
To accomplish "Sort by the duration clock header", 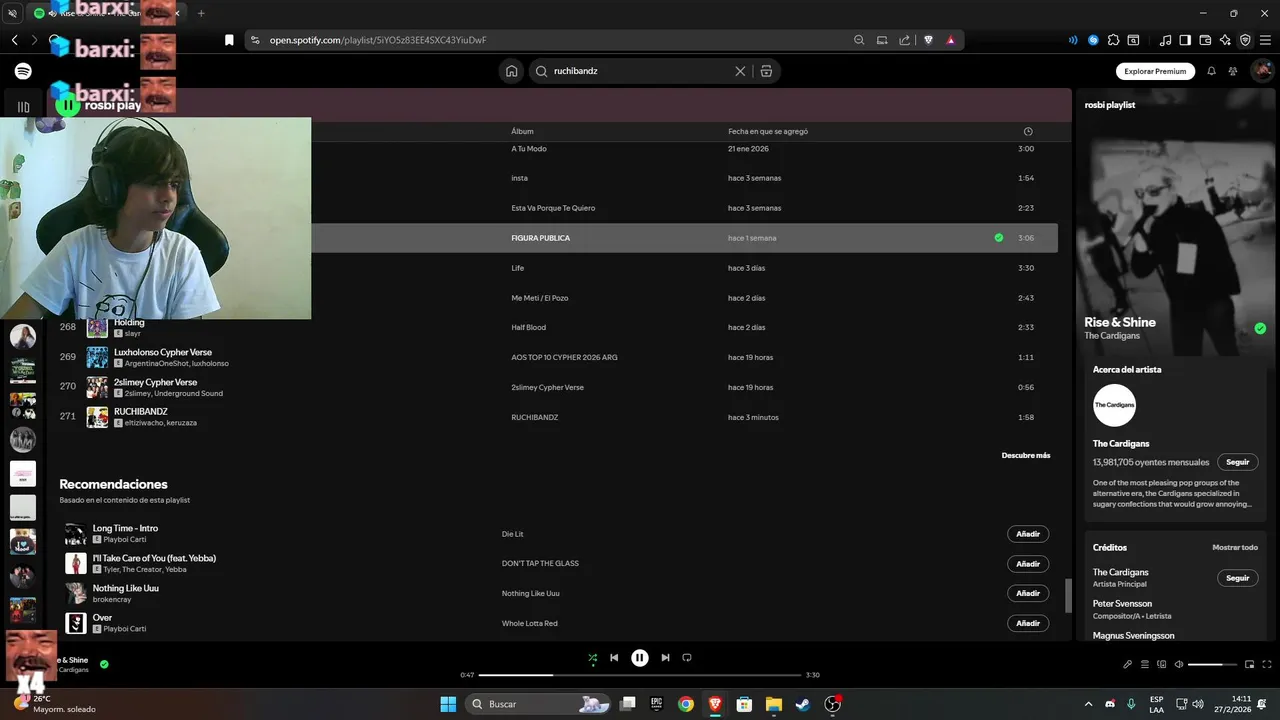I will click(1028, 131).
